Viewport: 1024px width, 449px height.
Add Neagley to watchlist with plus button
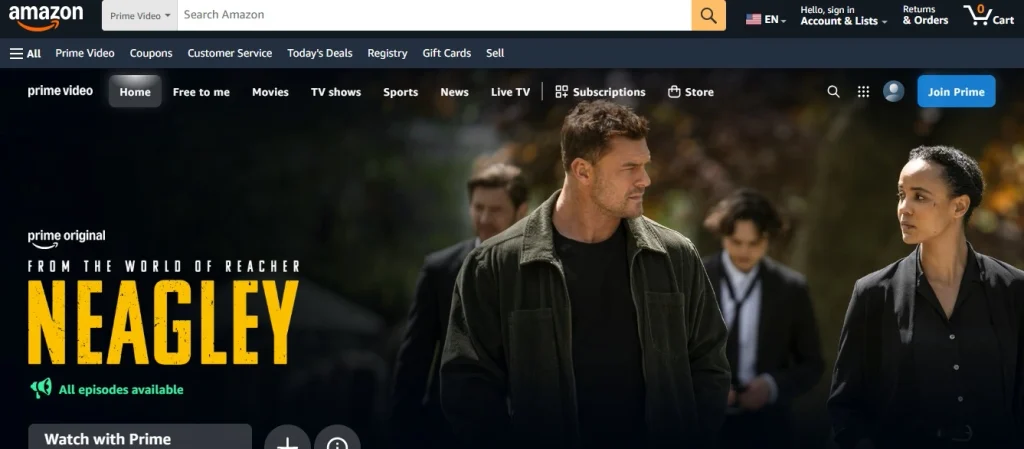(287, 437)
